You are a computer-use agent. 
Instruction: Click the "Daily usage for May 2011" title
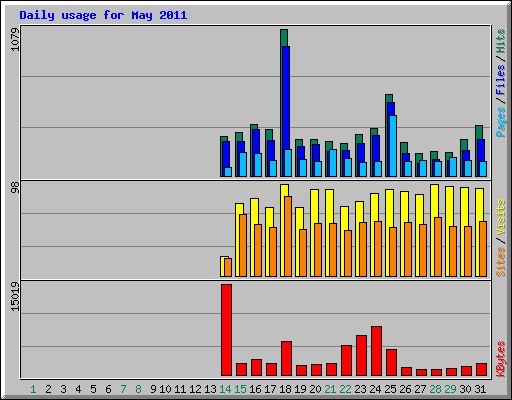[103, 15]
